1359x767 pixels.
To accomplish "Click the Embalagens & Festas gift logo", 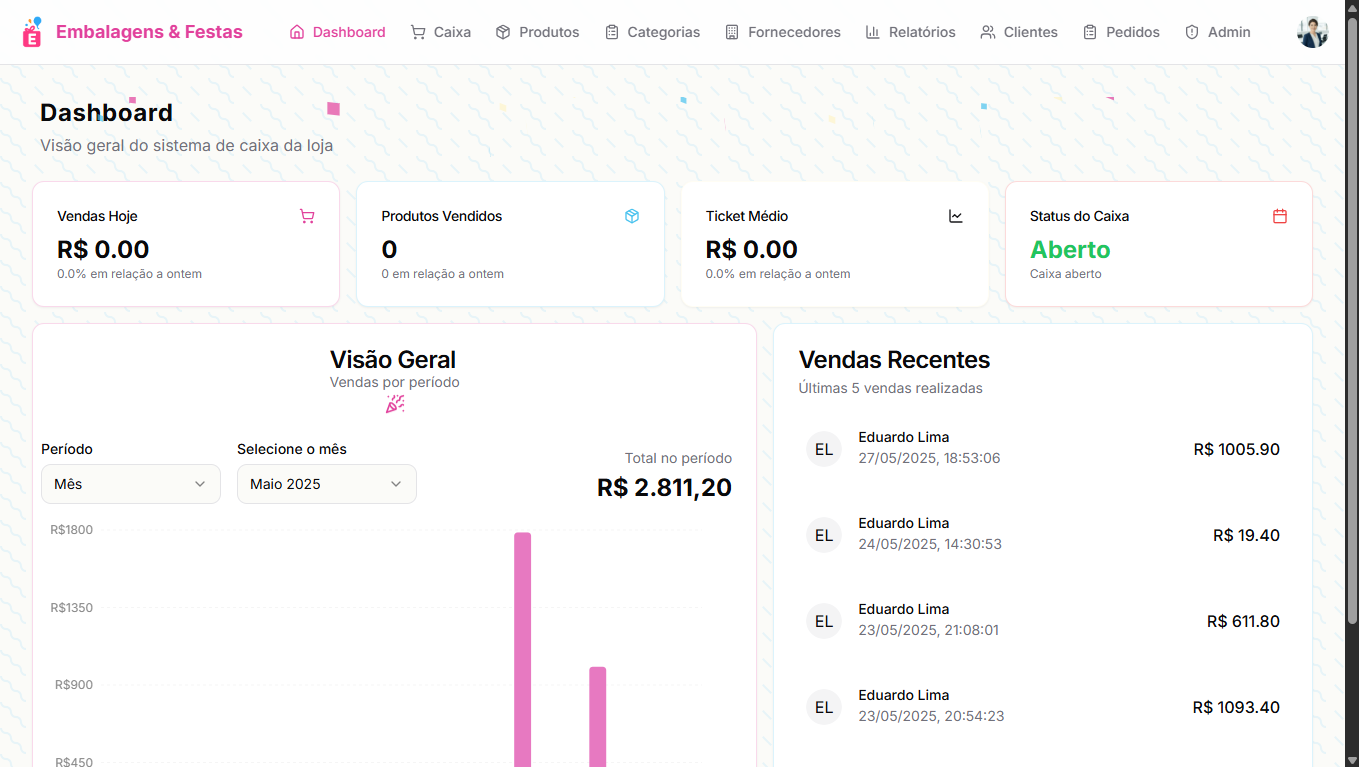I will pos(31,31).
